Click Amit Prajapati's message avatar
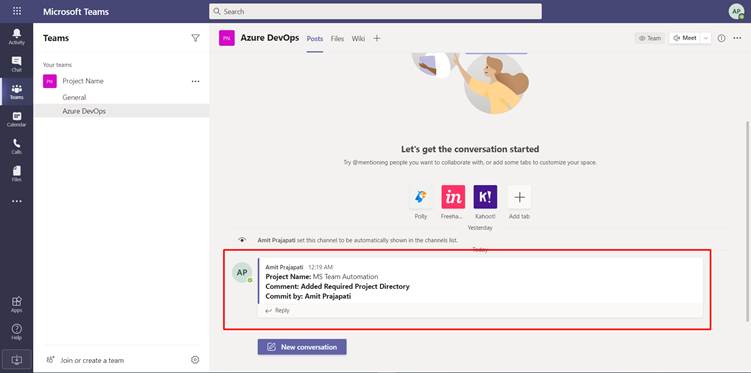This screenshot has height=373, width=751. pos(242,272)
